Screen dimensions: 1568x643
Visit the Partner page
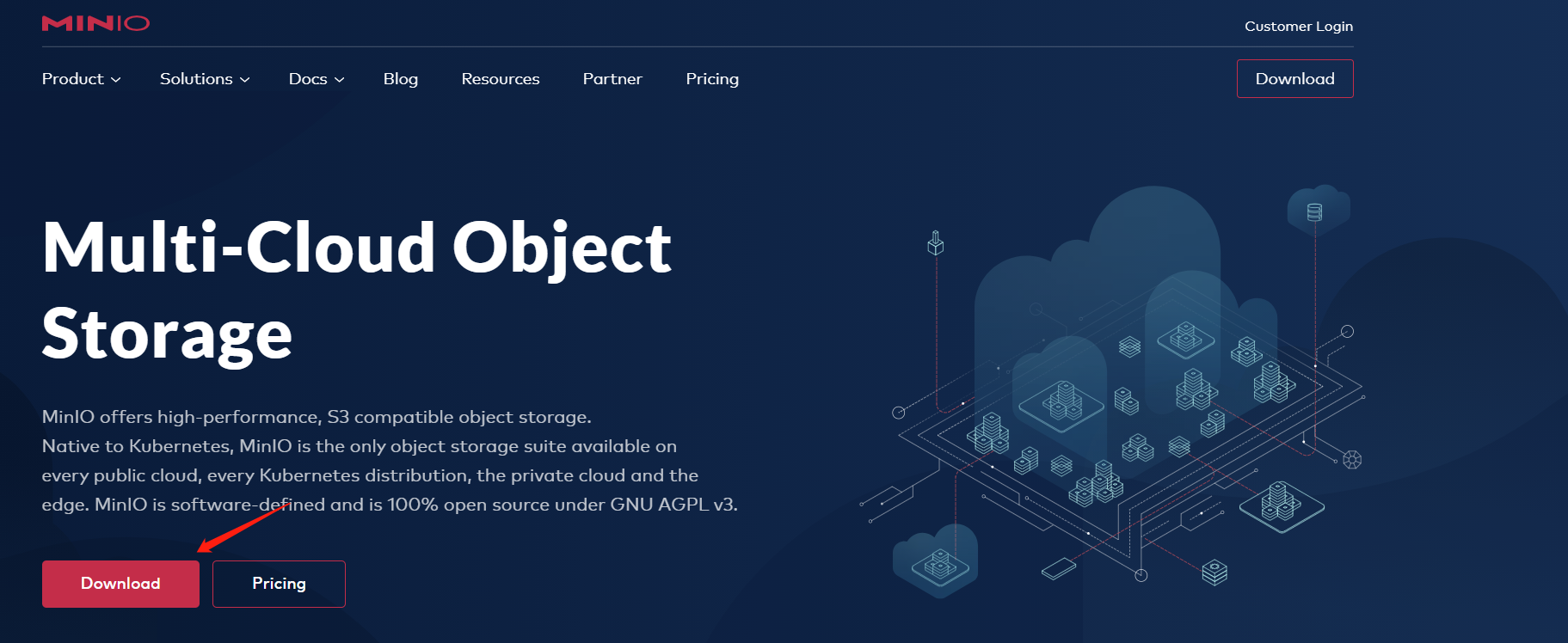pyautogui.click(x=612, y=79)
